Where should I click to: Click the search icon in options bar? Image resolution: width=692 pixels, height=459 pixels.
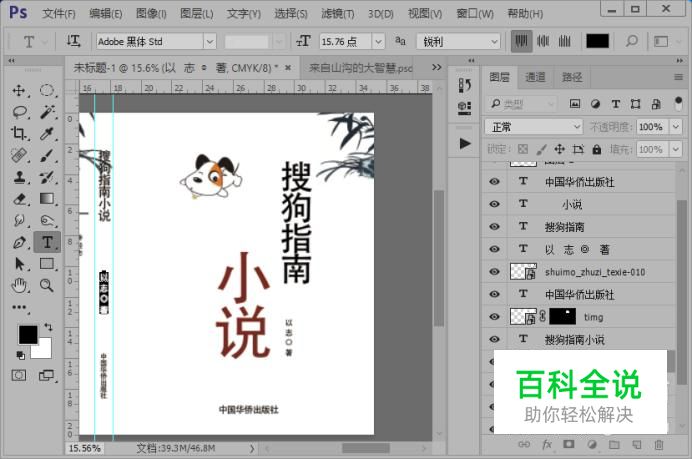[x=632, y=41]
